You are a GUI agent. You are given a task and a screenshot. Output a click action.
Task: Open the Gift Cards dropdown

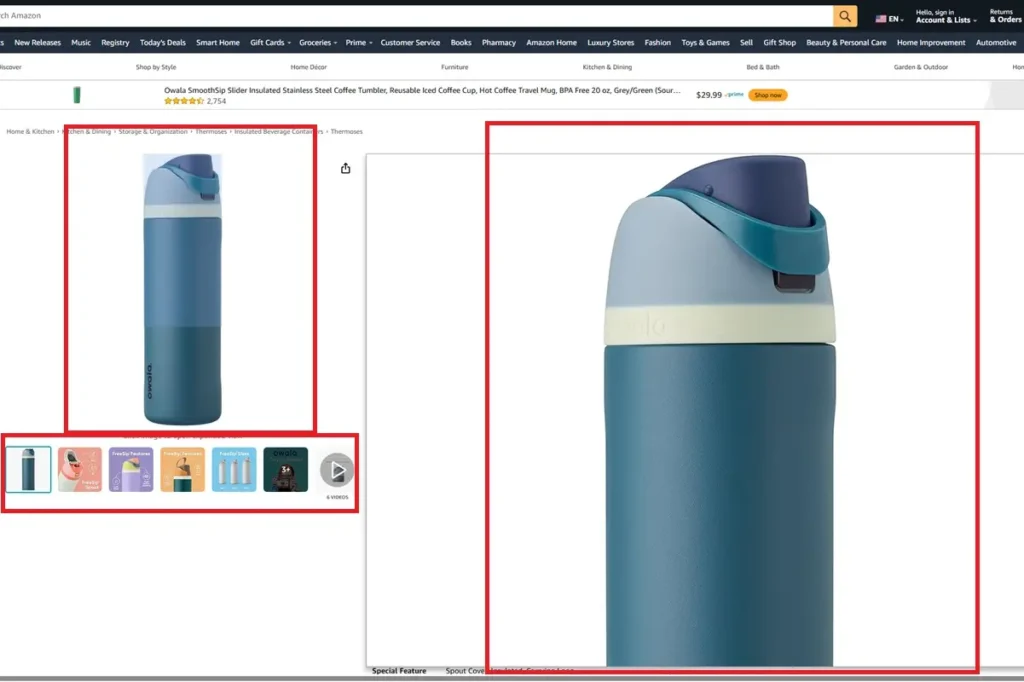tap(269, 43)
